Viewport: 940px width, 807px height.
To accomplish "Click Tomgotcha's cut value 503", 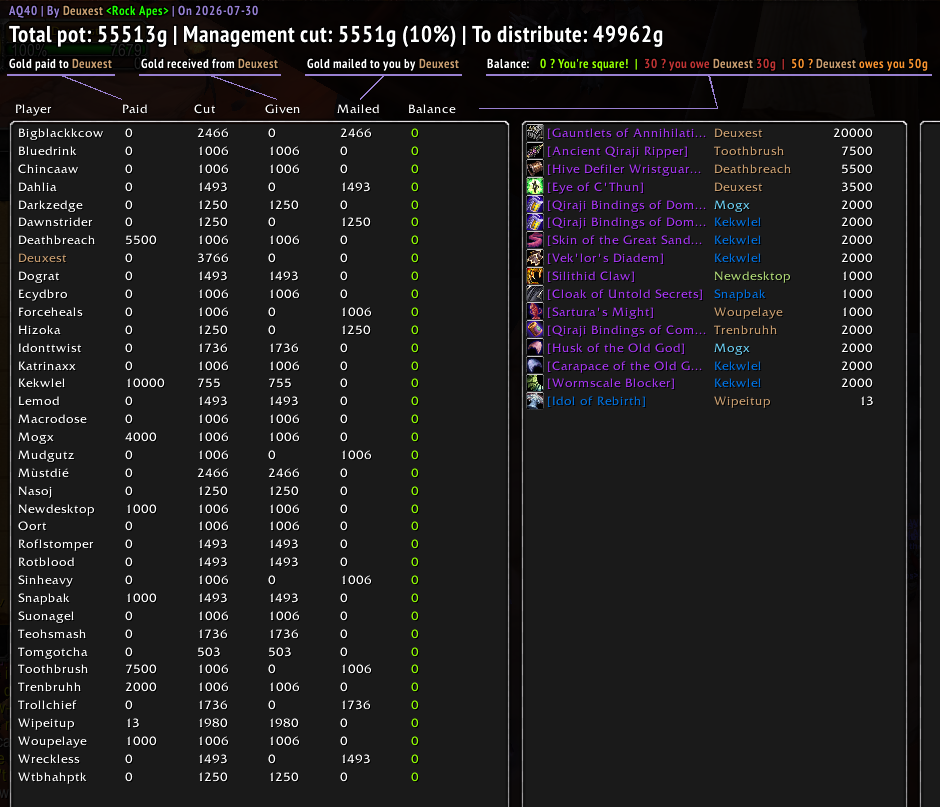I will tap(209, 652).
